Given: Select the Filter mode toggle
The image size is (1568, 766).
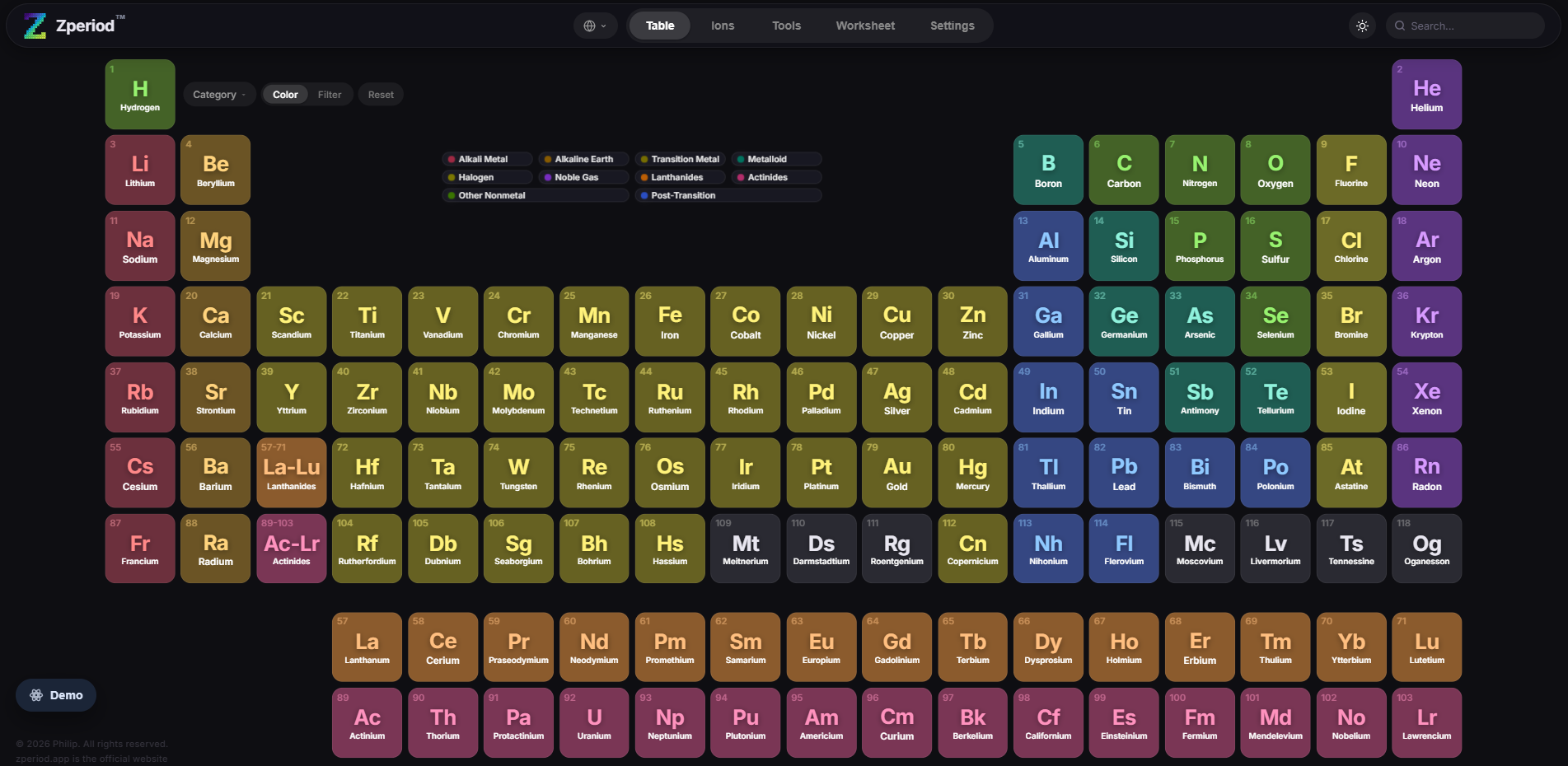Looking at the screenshot, I should click(x=330, y=95).
